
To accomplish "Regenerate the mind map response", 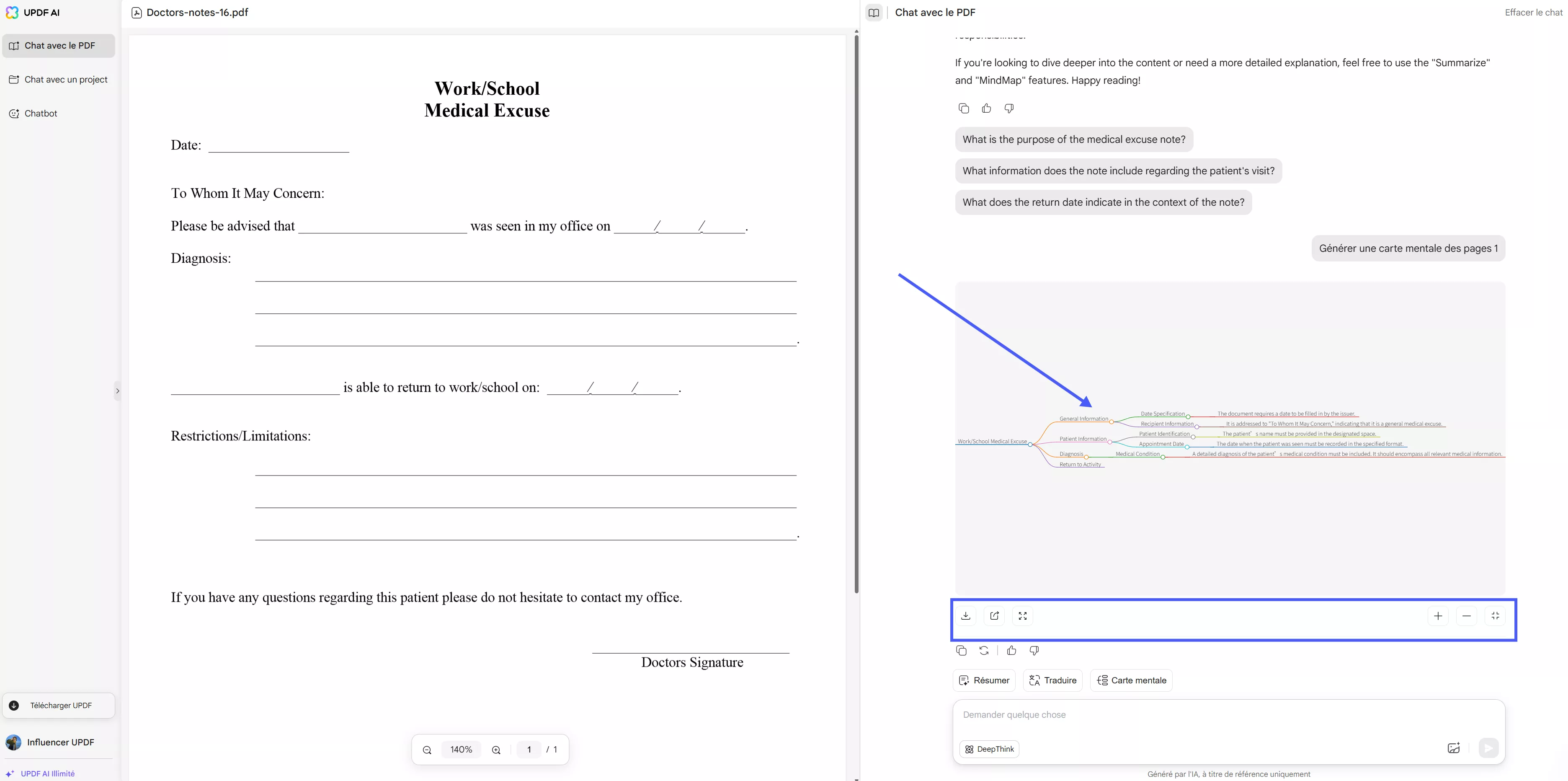I will (984, 651).
